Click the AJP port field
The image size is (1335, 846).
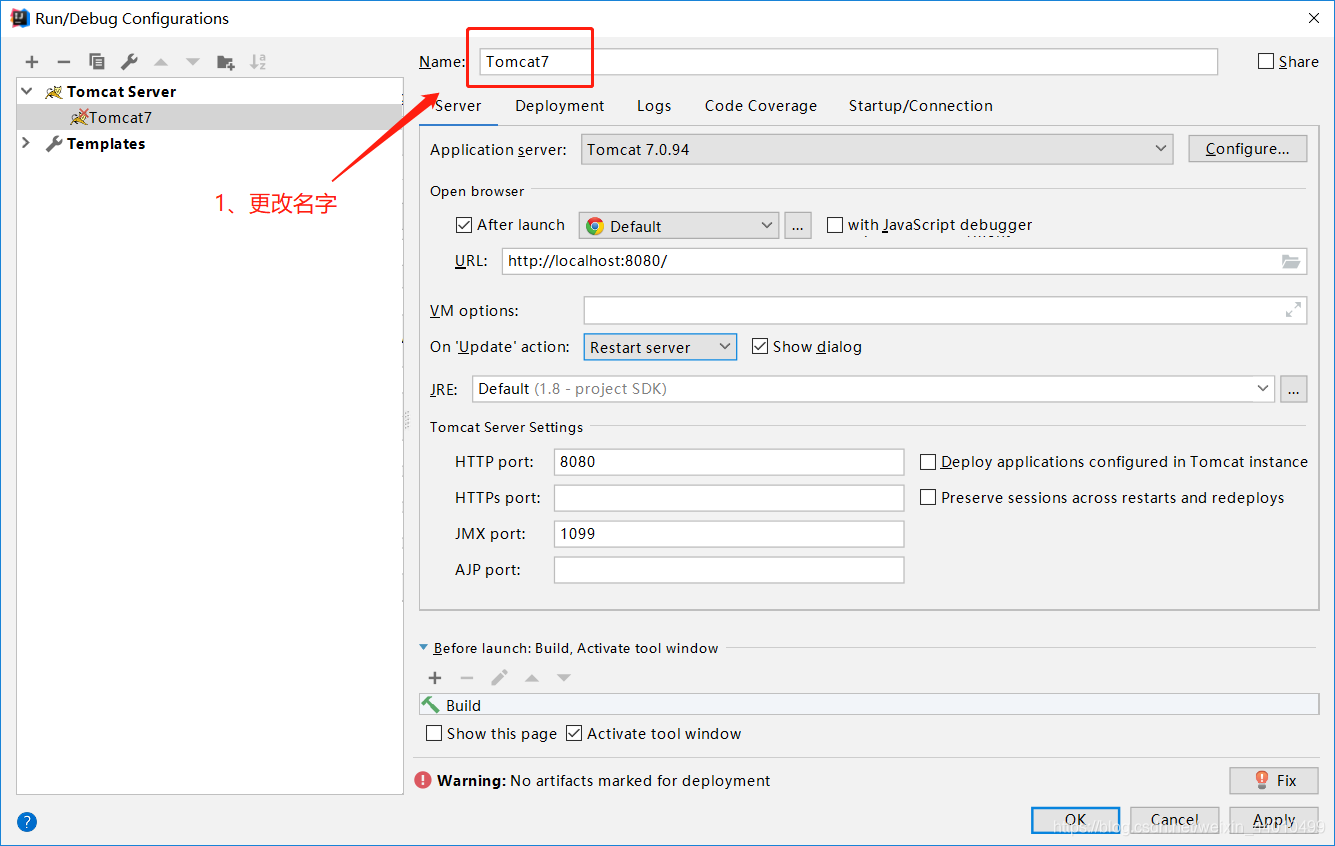[x=729, y=569]
